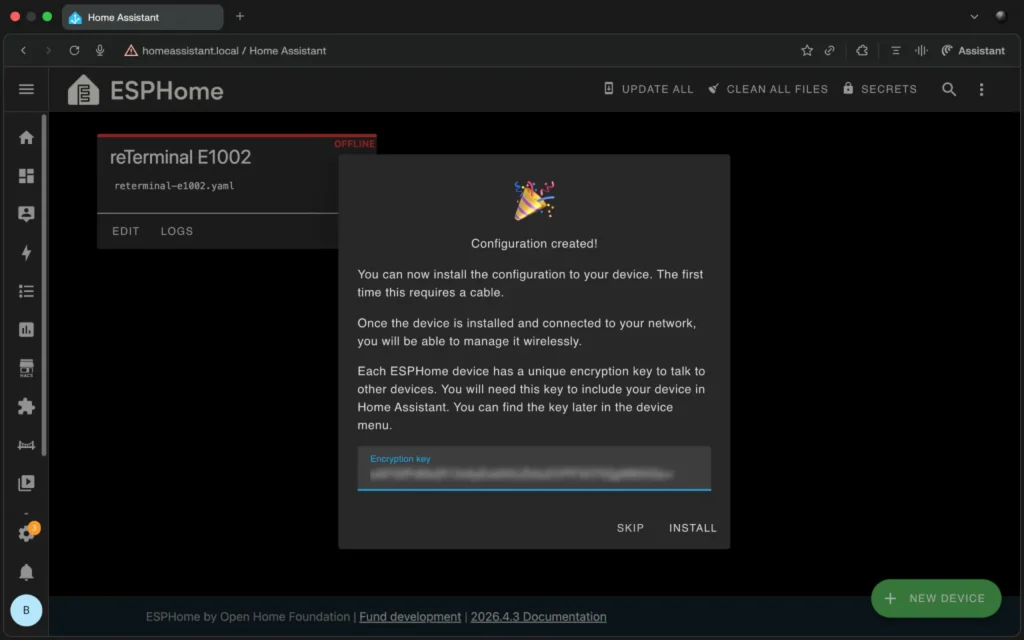Open the Notifications bell icon

click(26, 572)
